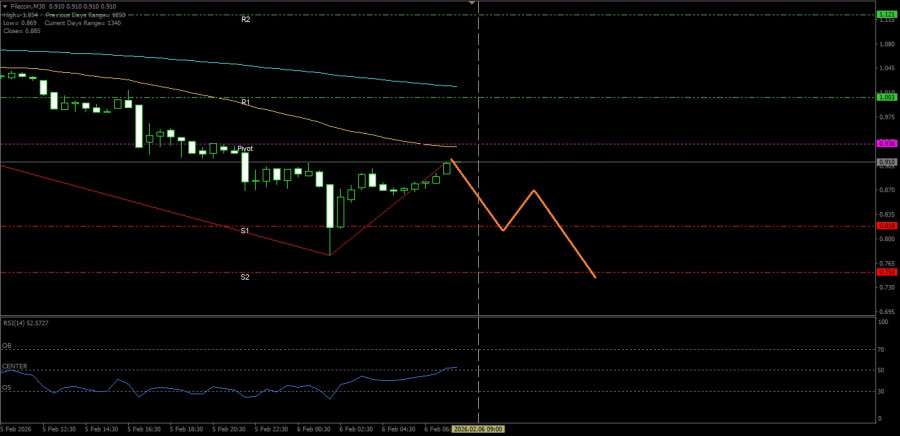Screen dimensions: 900x436
Task: Select the Pivot level label
Action: [245, 147]
